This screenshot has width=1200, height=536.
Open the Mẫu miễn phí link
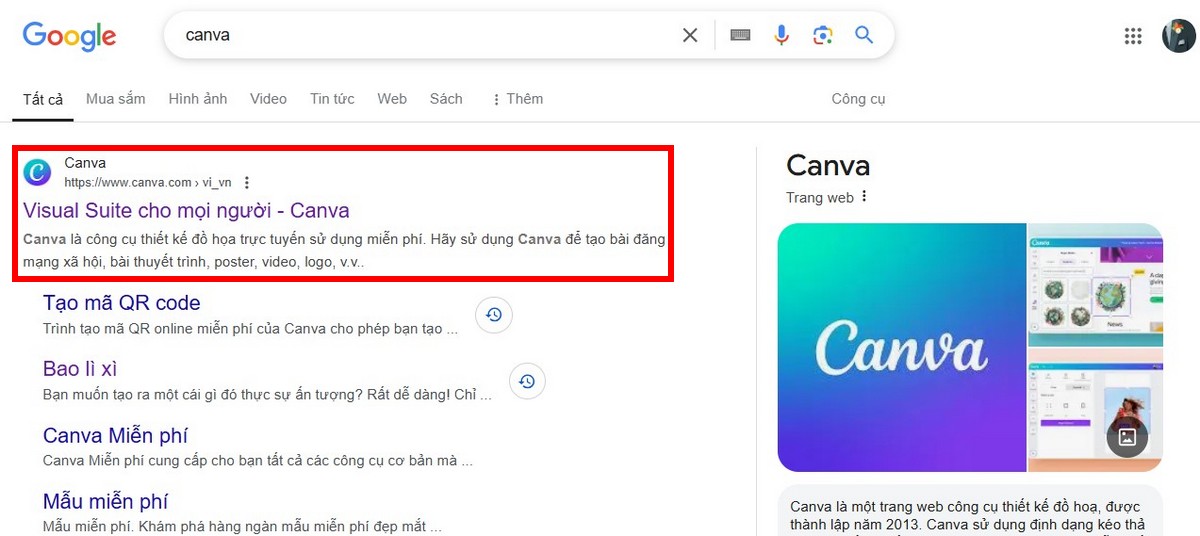pyautogui.click(x=105, y=502)
